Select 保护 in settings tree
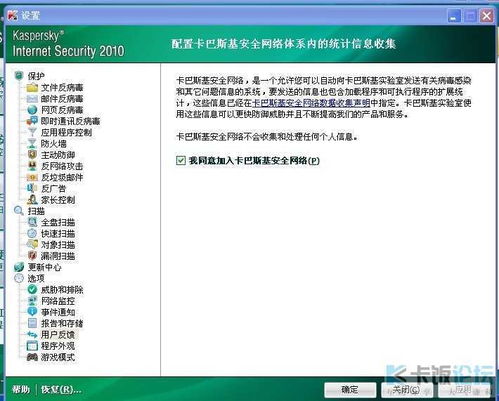The image size is (499, 401). (x=36, y=76)
